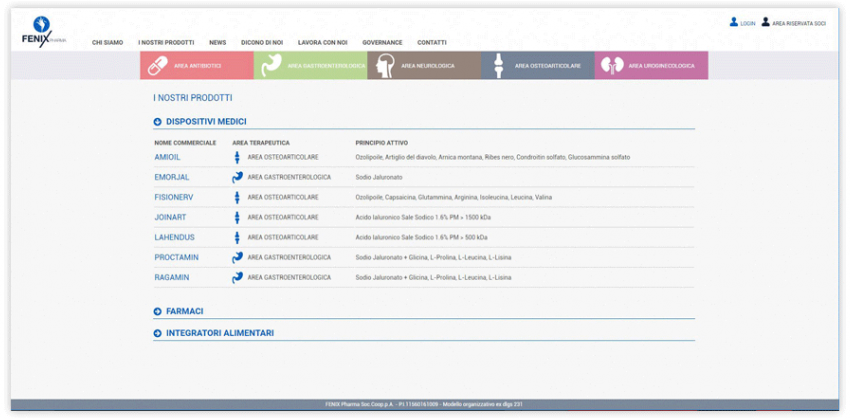Image resolution: width=850 pixels, height=419 pixels.
Task: Click the joint icon in the FISIONERV row
Action: pos(237,197)
